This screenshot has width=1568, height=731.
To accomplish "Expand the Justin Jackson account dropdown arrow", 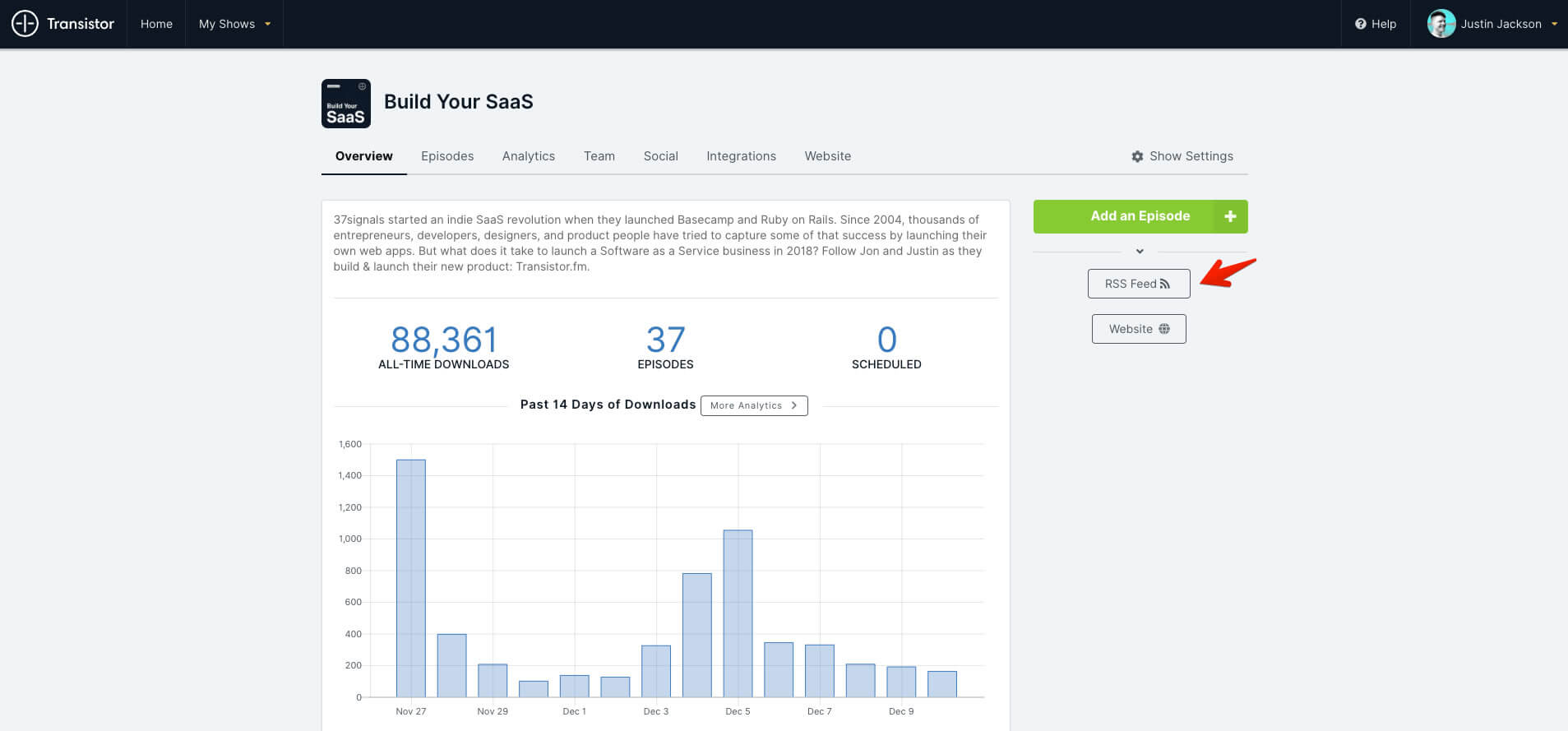I will 1554,24.
